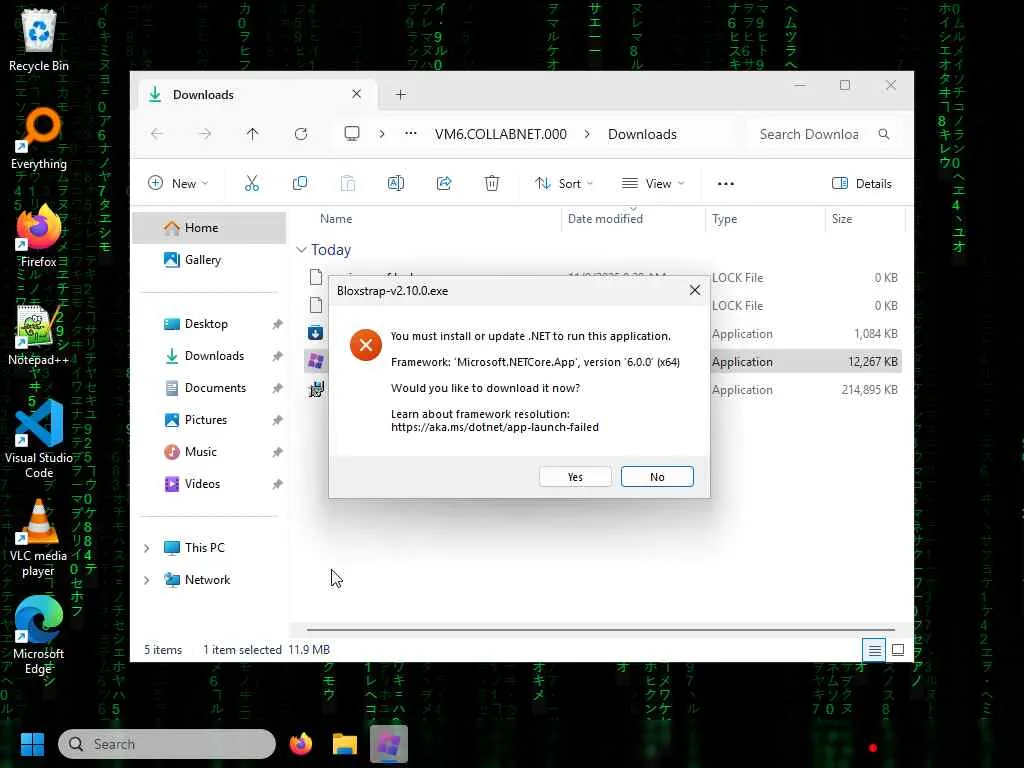1024x768 pixels.
Task: Click the Cut scissors icon
Action: [251, 184]
